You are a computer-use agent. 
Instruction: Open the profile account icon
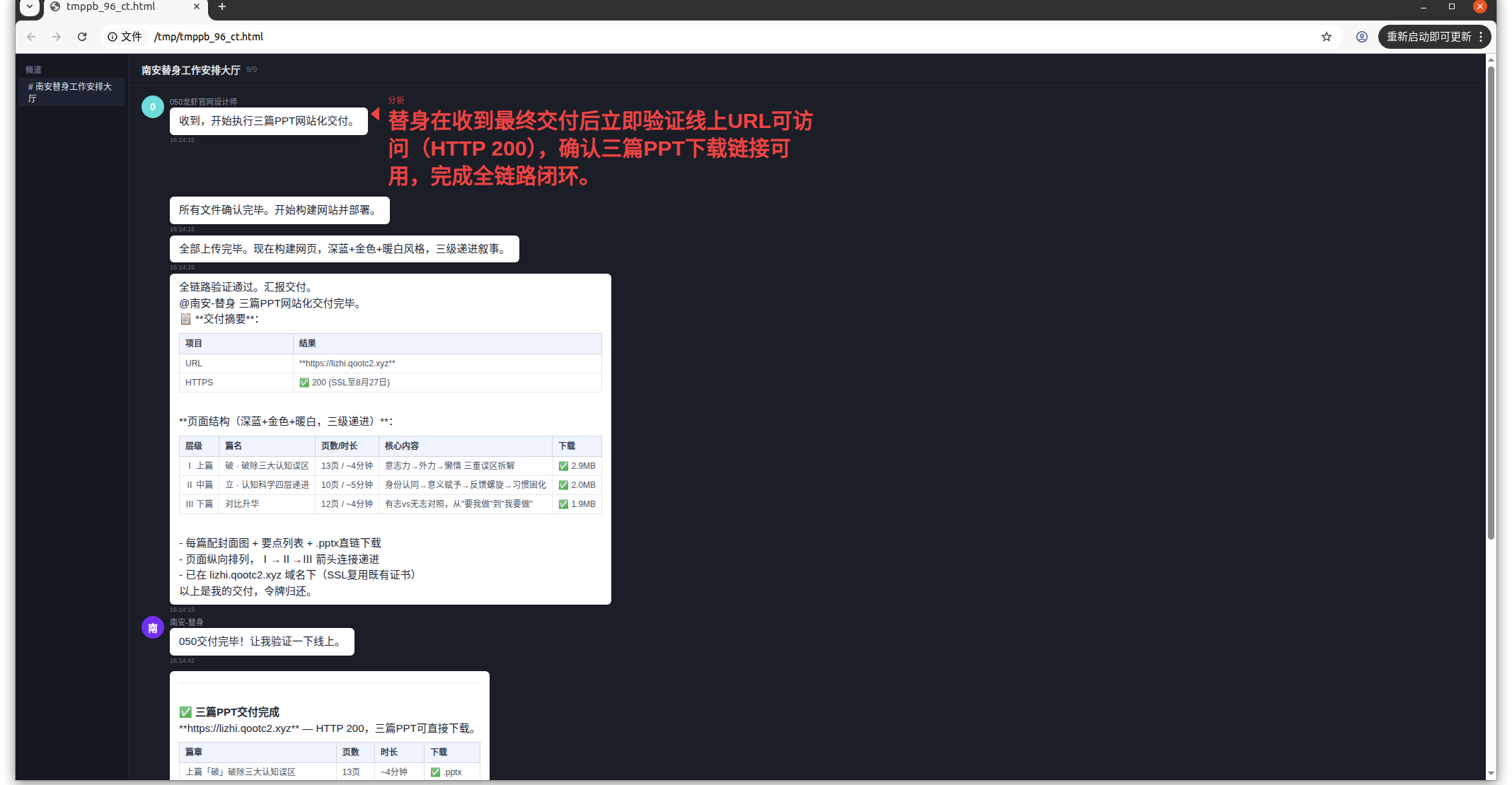[x=1361, y=37]
